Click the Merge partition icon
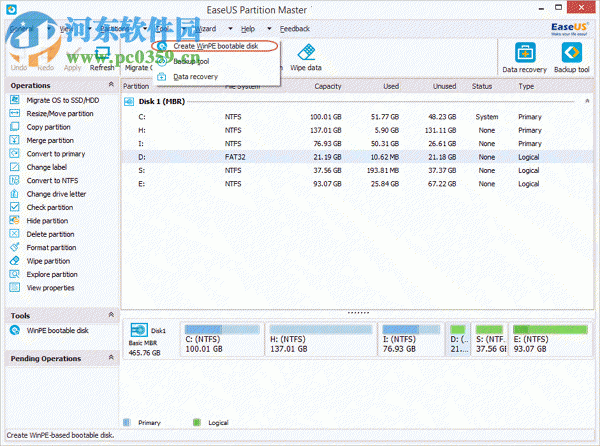 [x=15, y=140]
